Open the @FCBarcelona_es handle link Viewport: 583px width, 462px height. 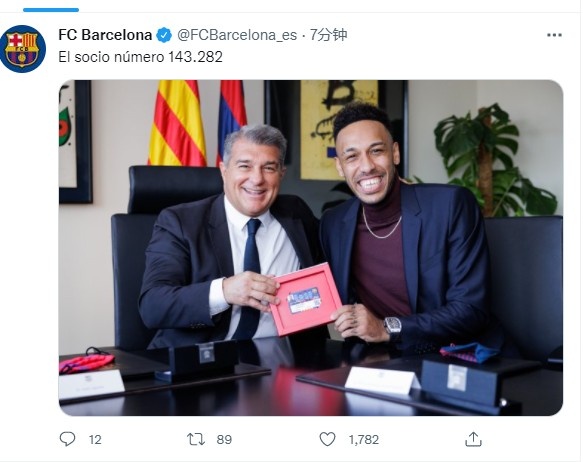tap(237, 35)
